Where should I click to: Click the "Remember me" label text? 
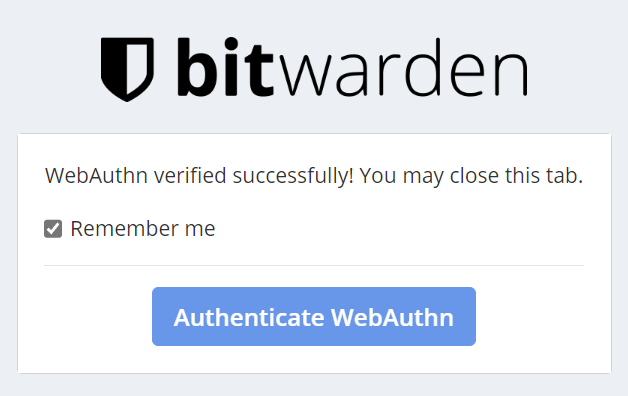(143, 229)
